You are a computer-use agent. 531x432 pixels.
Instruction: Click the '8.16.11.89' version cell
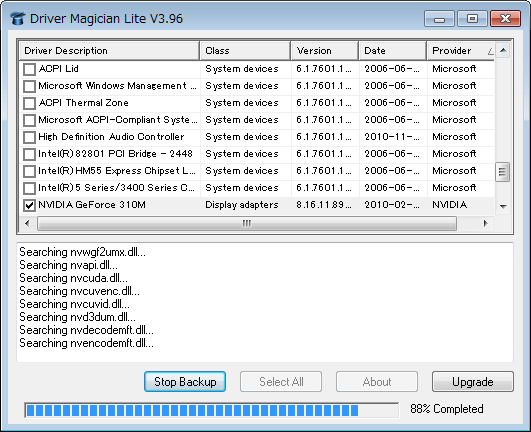pos(324,205)
